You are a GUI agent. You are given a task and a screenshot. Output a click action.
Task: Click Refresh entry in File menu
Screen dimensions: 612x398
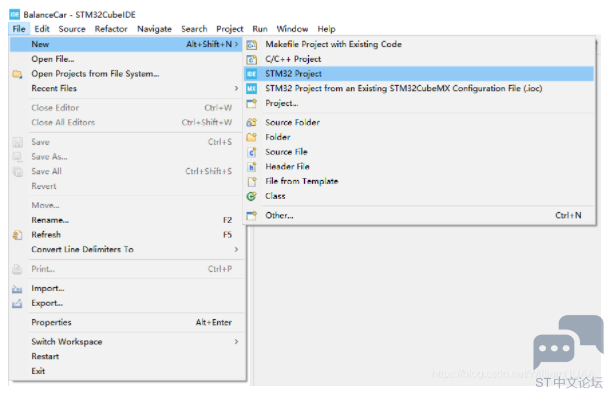click(126, 235)
